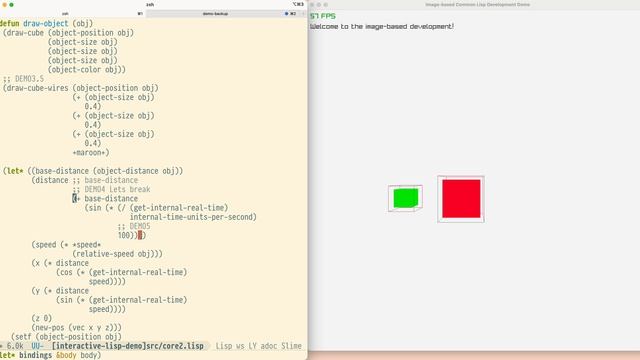Click the 'defun draw-object (obj)' line
This screenshot has width=640, height=360.
[x=47, y=23]
